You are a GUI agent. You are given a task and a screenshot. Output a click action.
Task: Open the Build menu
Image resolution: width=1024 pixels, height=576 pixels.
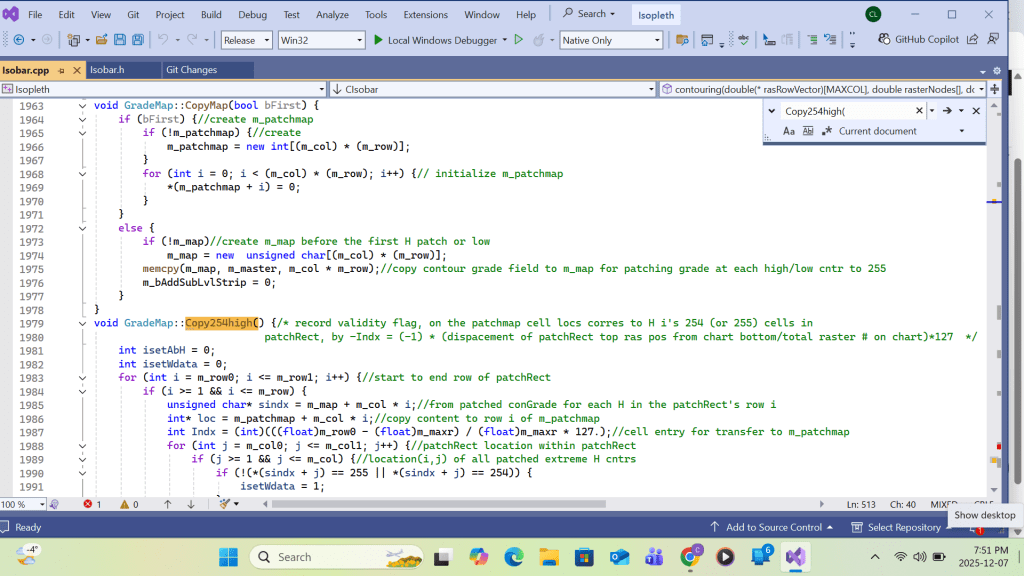[211, 15]
